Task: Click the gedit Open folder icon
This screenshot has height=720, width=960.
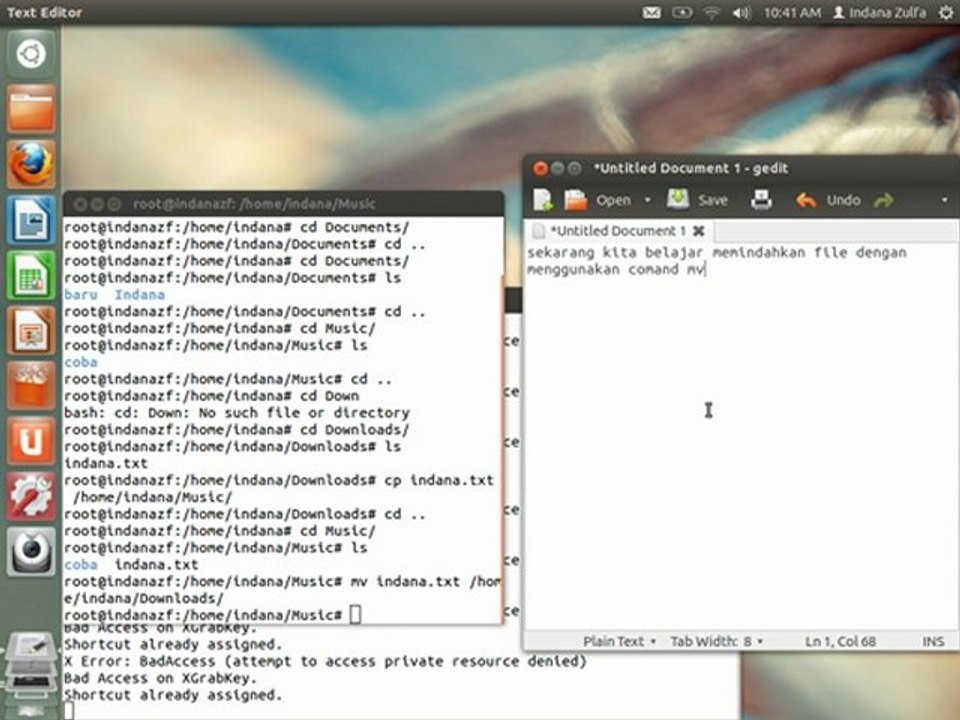Action: coord(576,200)
